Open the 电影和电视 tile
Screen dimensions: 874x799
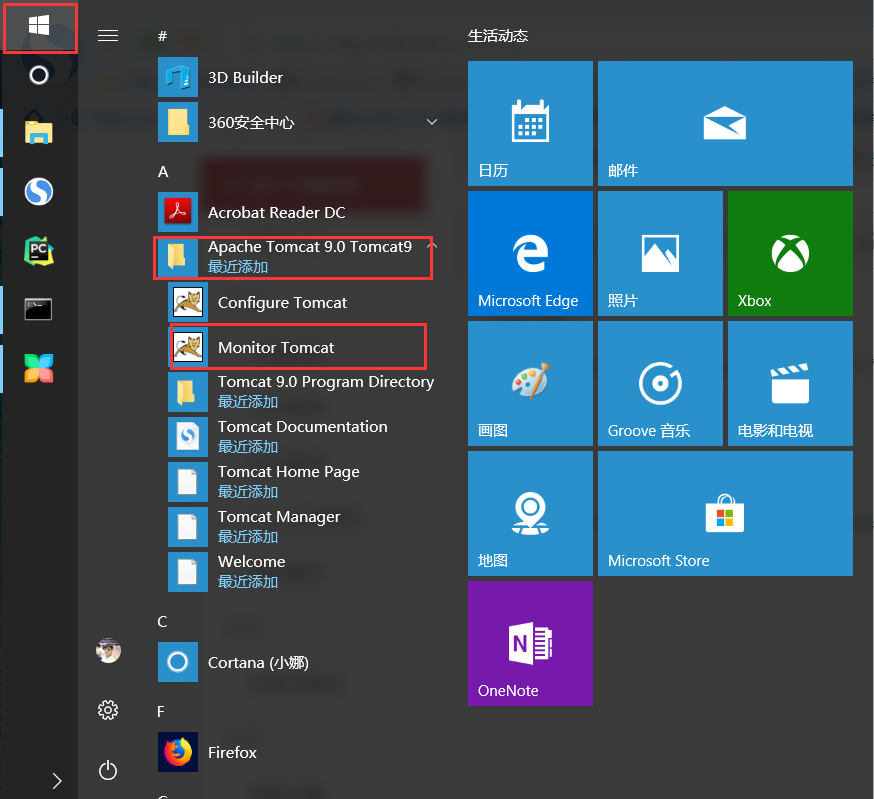790,383
